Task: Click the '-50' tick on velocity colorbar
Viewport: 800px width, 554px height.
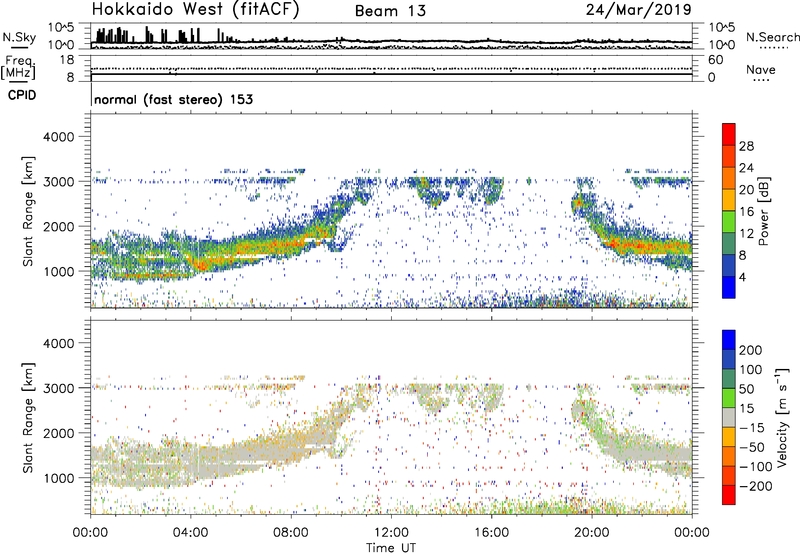Action: [x=752, y=447]
